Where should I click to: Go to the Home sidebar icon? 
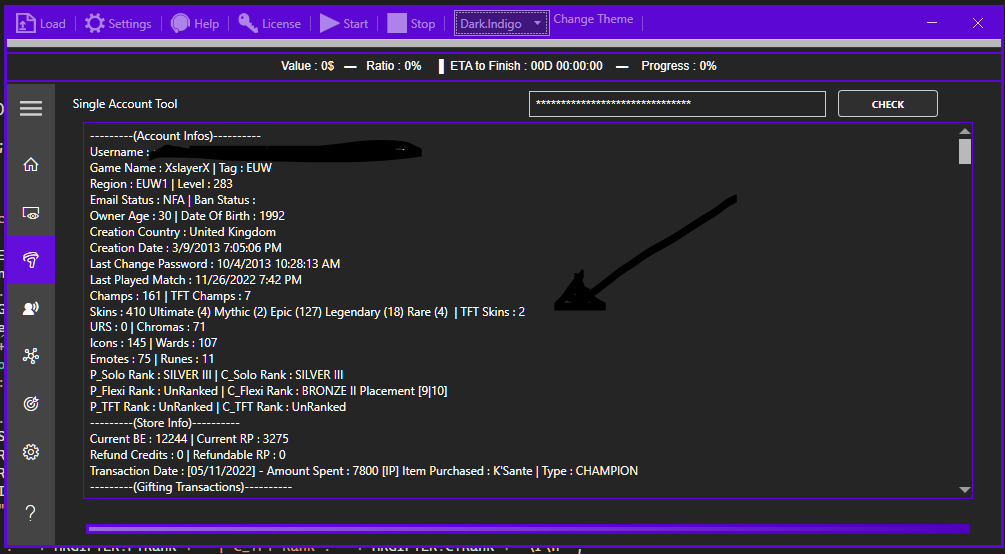[31, 165]
